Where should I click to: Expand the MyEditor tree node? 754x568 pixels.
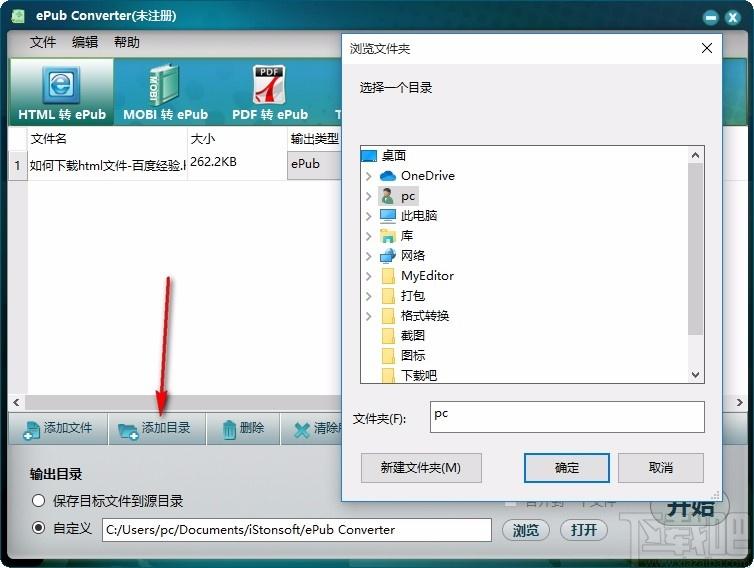(x=369, y=276)
